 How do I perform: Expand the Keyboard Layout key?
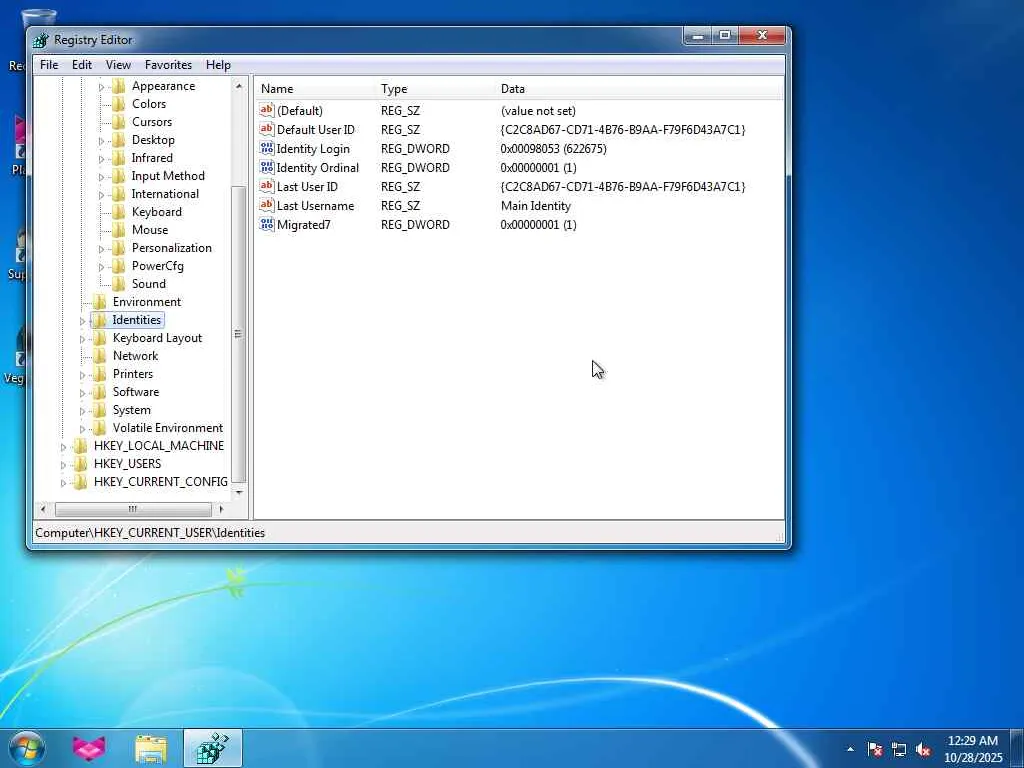pos(83,339)
